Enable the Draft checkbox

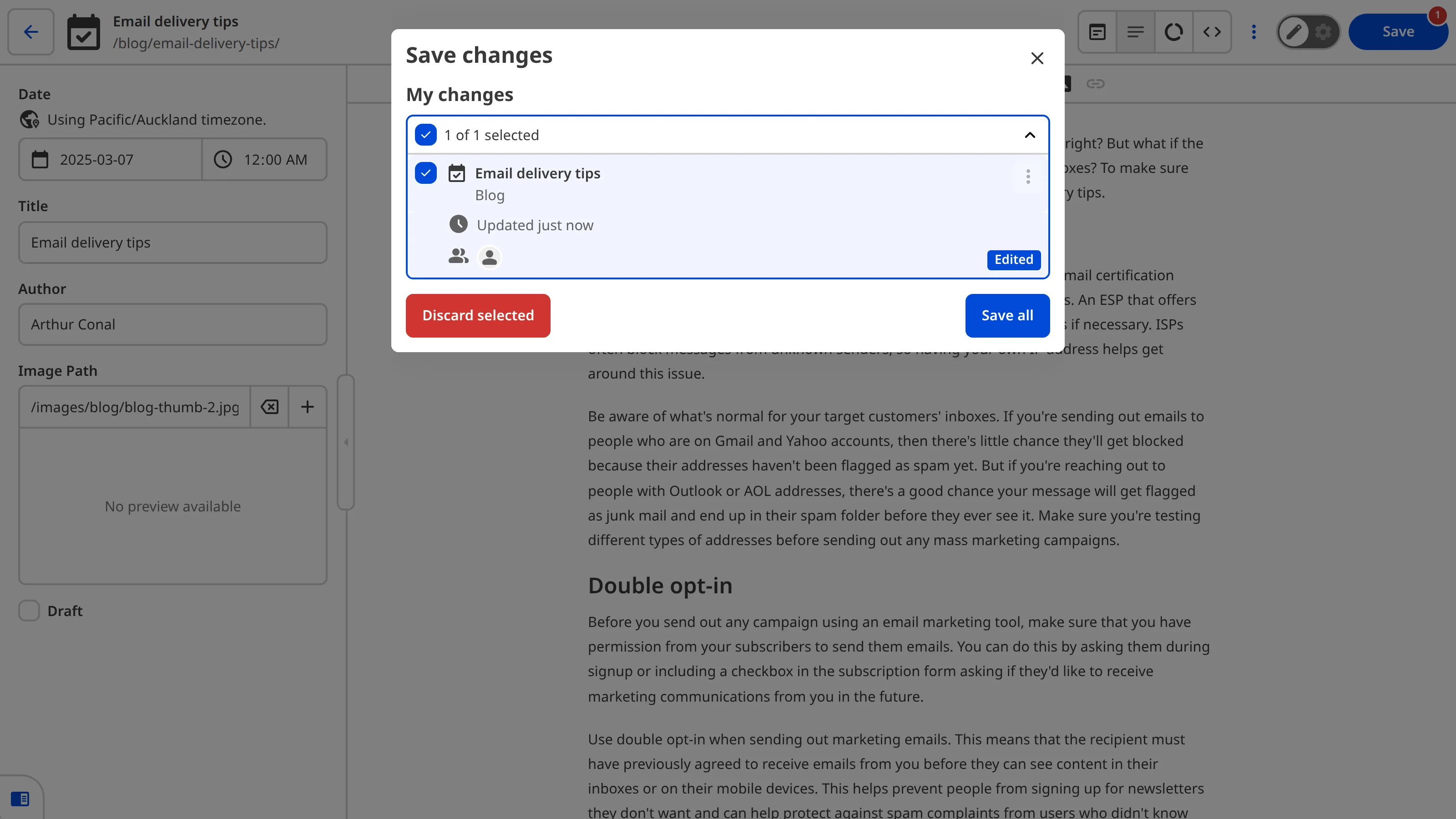pos(29,611)
